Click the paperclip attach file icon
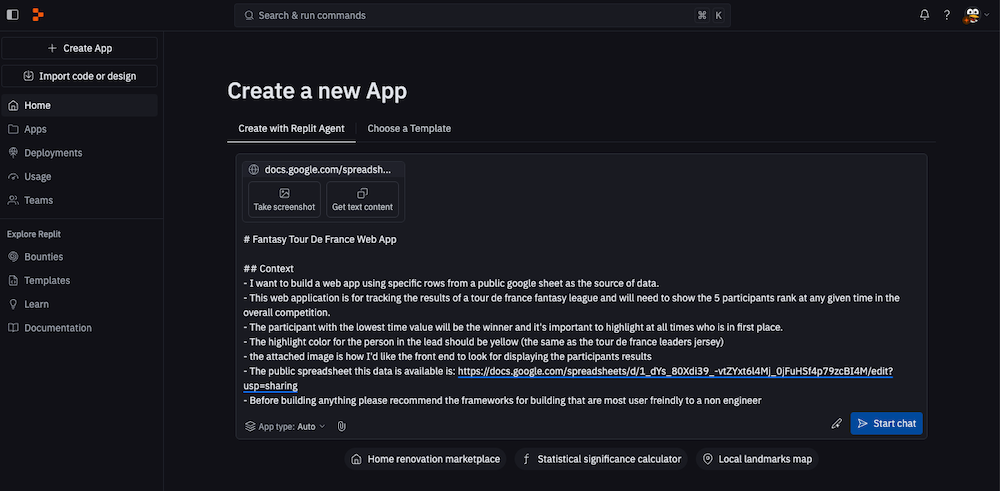The height and width of the screenshot is (491, 1000). click(341, 426)
